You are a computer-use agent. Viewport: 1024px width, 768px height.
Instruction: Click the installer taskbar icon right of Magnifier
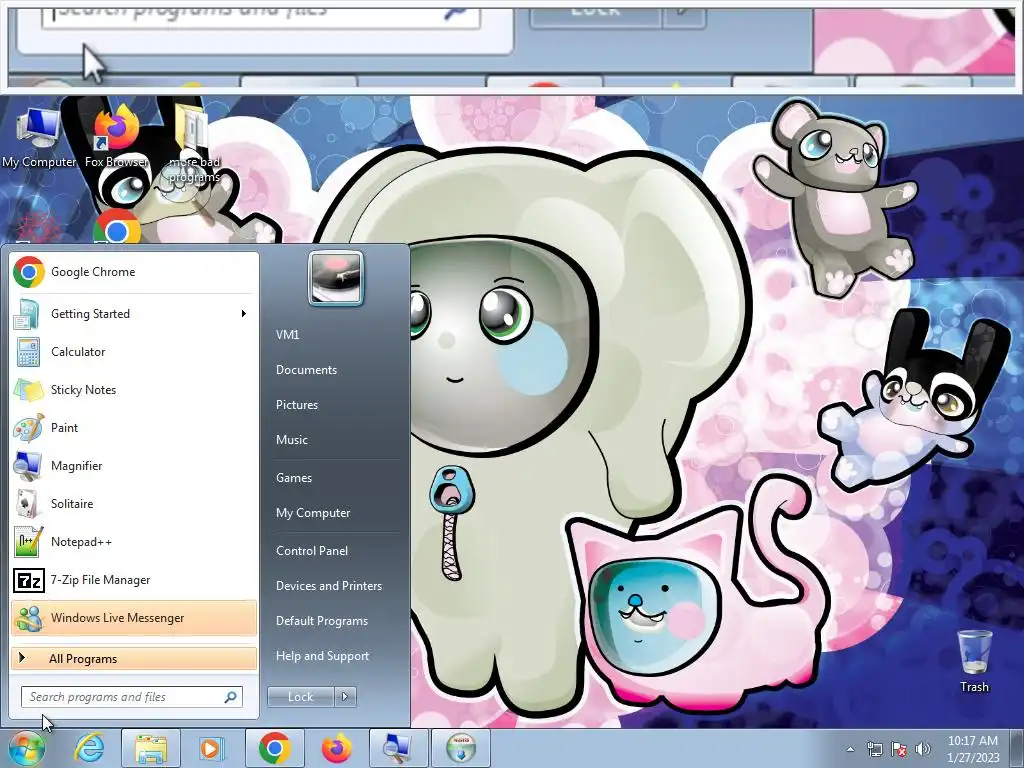[460, 748]
